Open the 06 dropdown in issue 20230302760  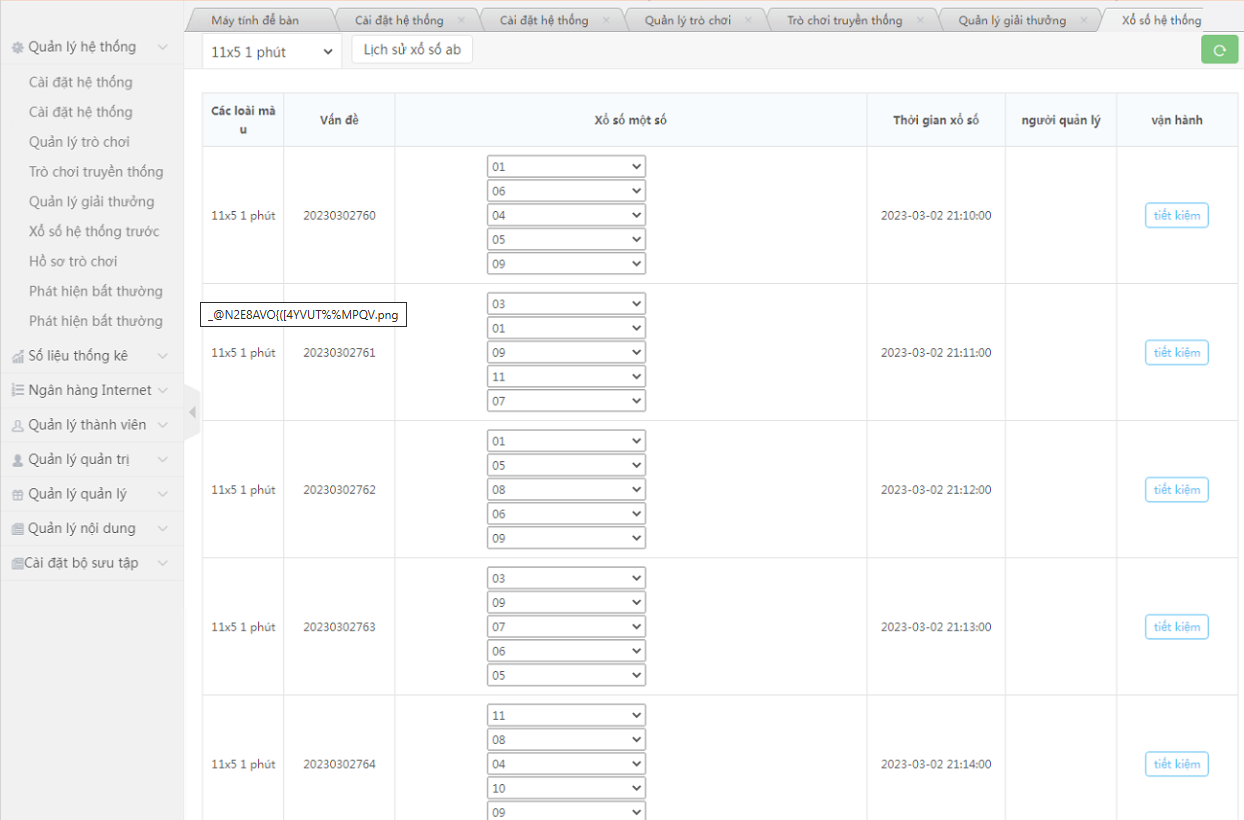point(566,191)
